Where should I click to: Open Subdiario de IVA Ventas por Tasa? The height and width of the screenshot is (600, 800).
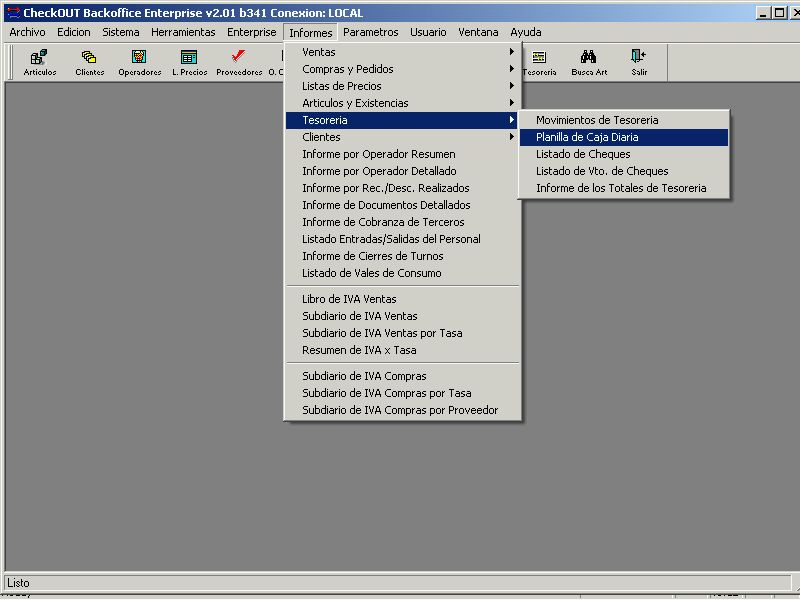click(x=403, y=333)
